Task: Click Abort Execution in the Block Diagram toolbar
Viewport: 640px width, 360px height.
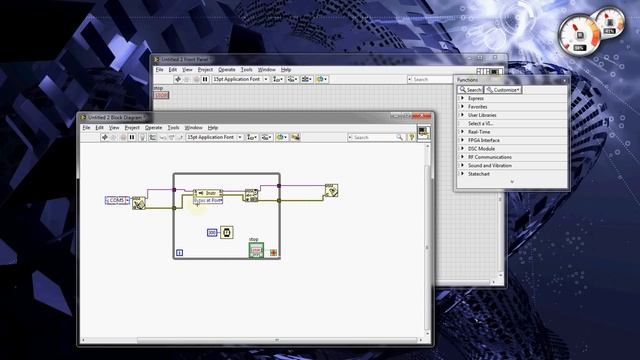Action: point(123,138)
